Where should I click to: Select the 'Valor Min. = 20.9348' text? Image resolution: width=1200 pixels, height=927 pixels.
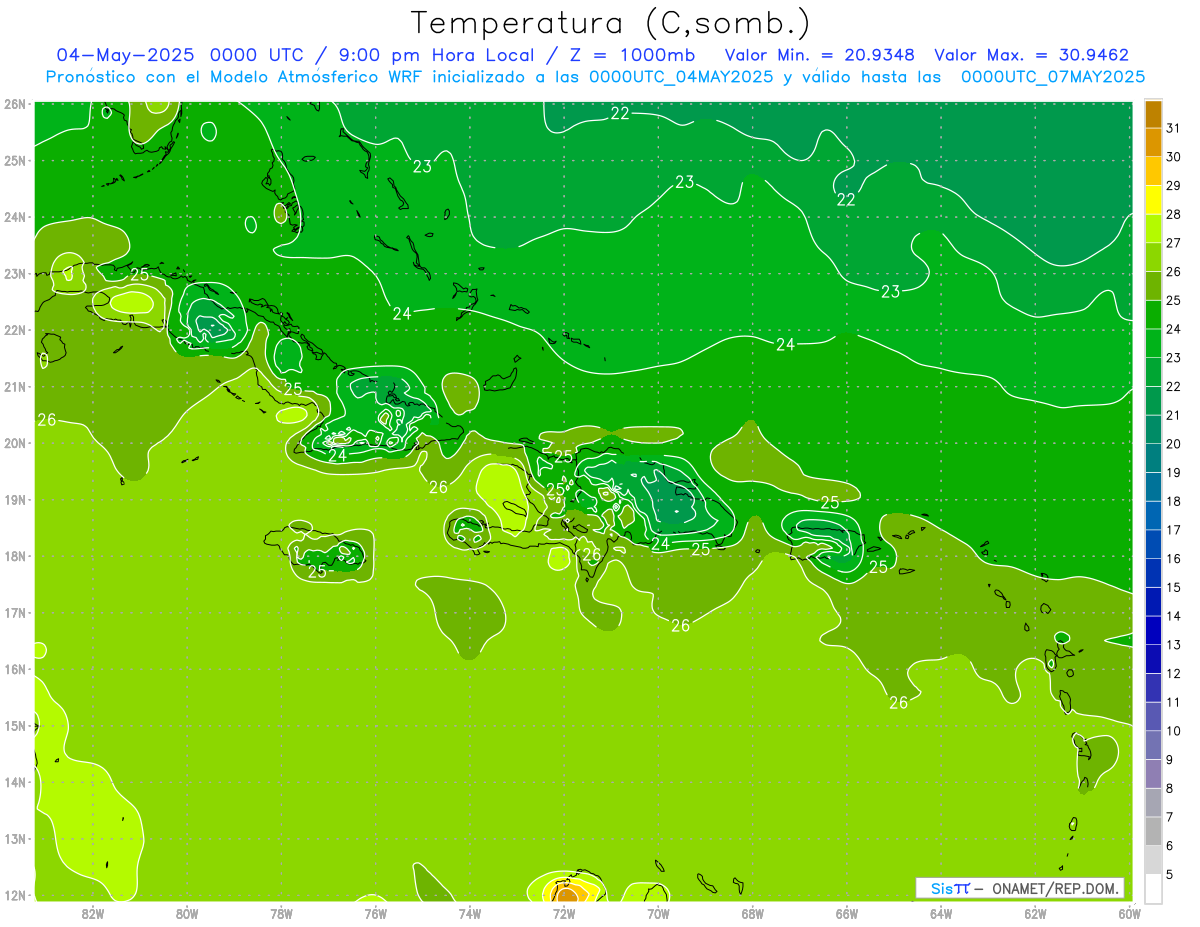pos(820,55)
